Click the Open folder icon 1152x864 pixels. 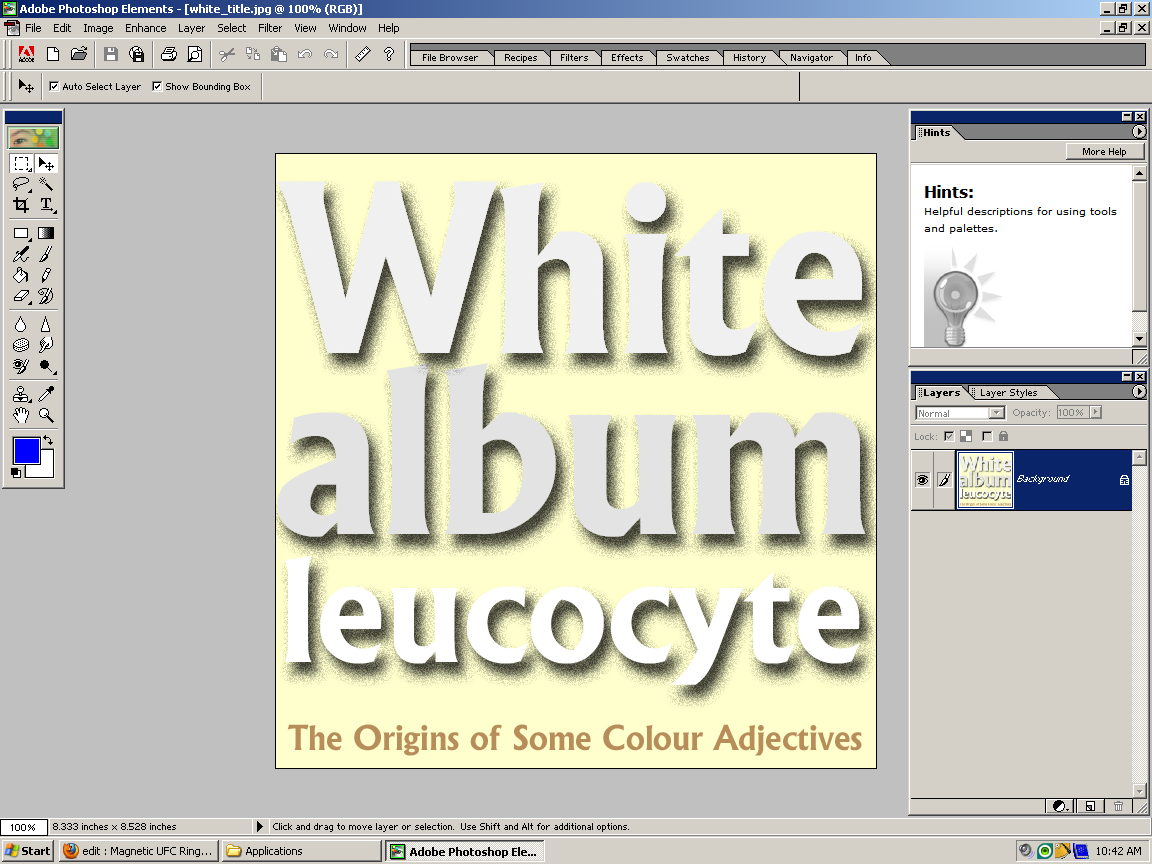click(79, 54)
